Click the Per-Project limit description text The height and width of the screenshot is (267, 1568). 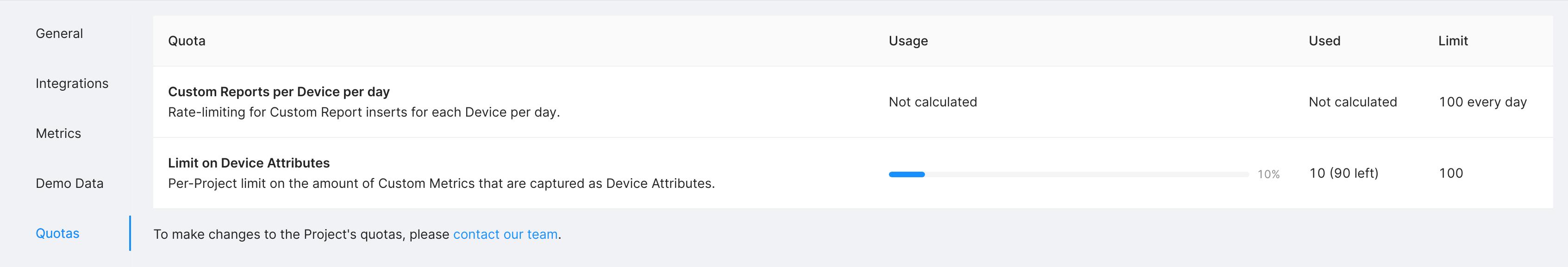(x=441, y=183)
